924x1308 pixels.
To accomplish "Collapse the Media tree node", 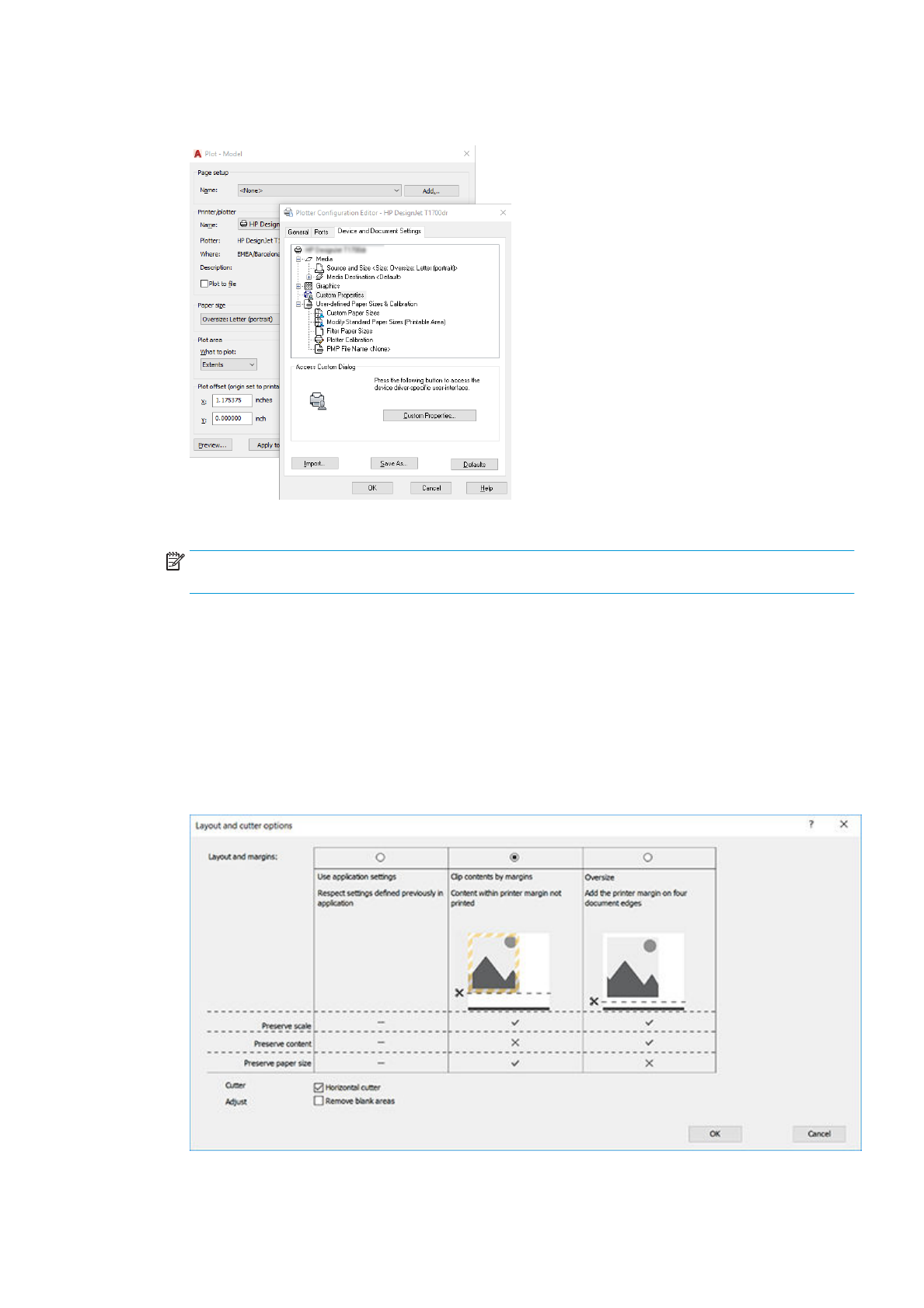I will (x=298, y=260).
